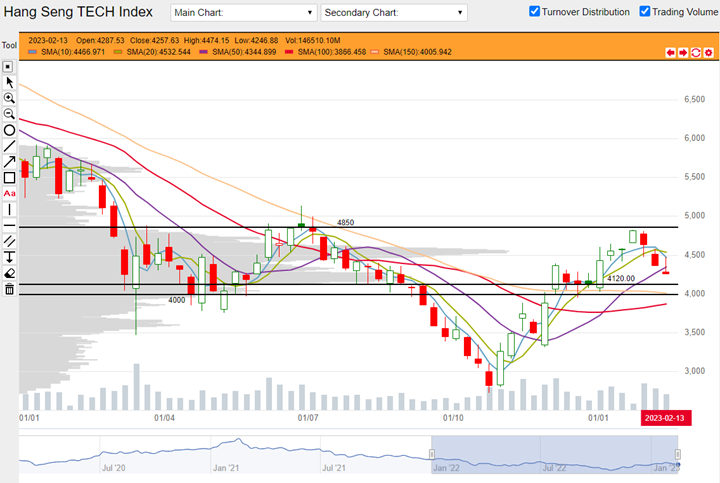720x483 pixels.
Task: Select the rectangle drawing tool
Action: [x=9, y=178]
